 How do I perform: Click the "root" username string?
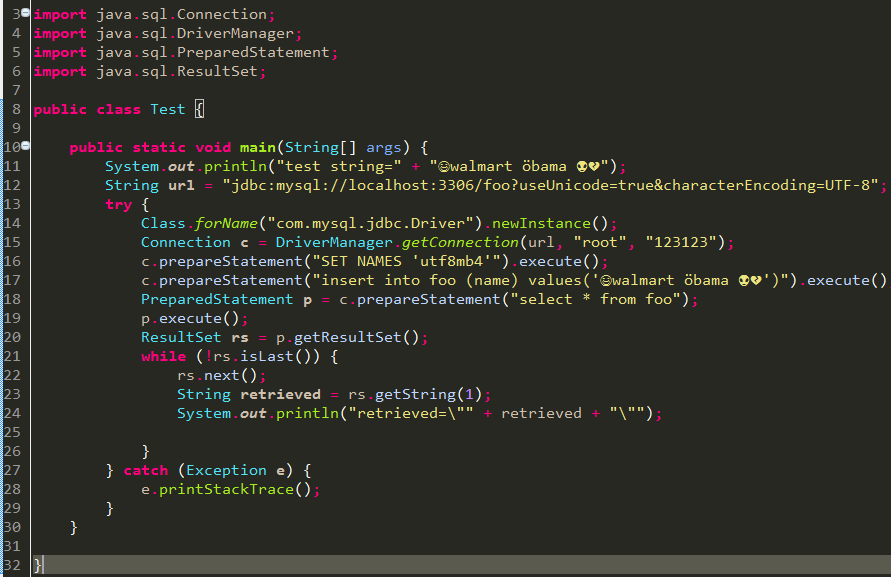point(599,242)
